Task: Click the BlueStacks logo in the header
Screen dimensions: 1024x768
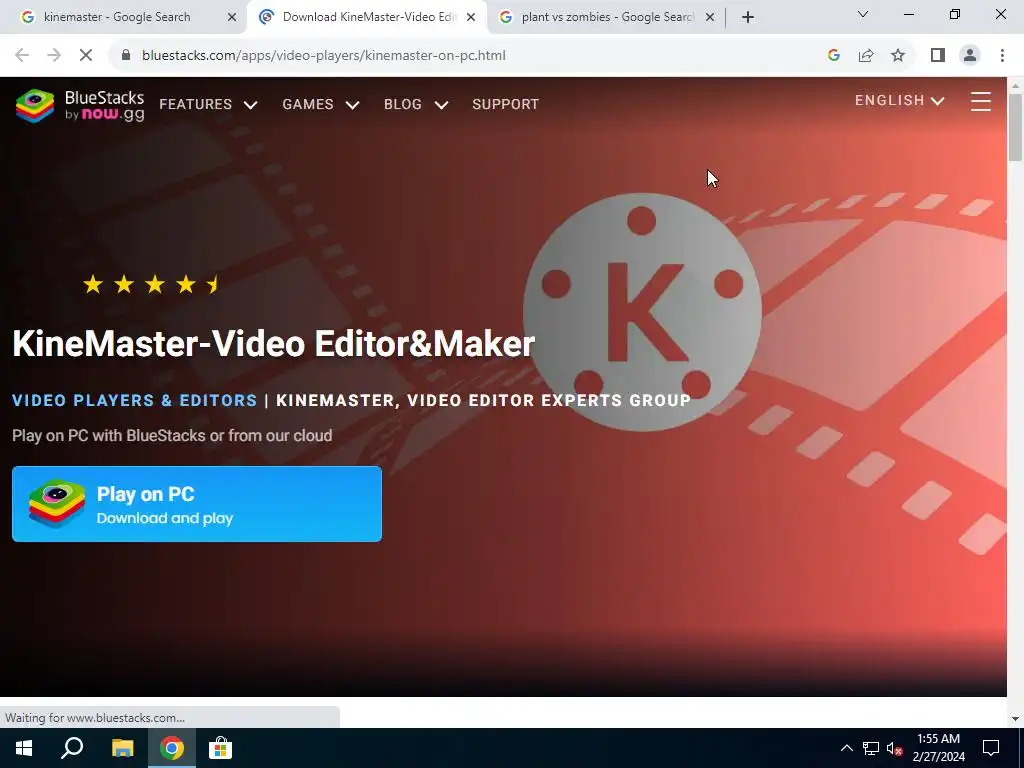Action: point(80,105)
